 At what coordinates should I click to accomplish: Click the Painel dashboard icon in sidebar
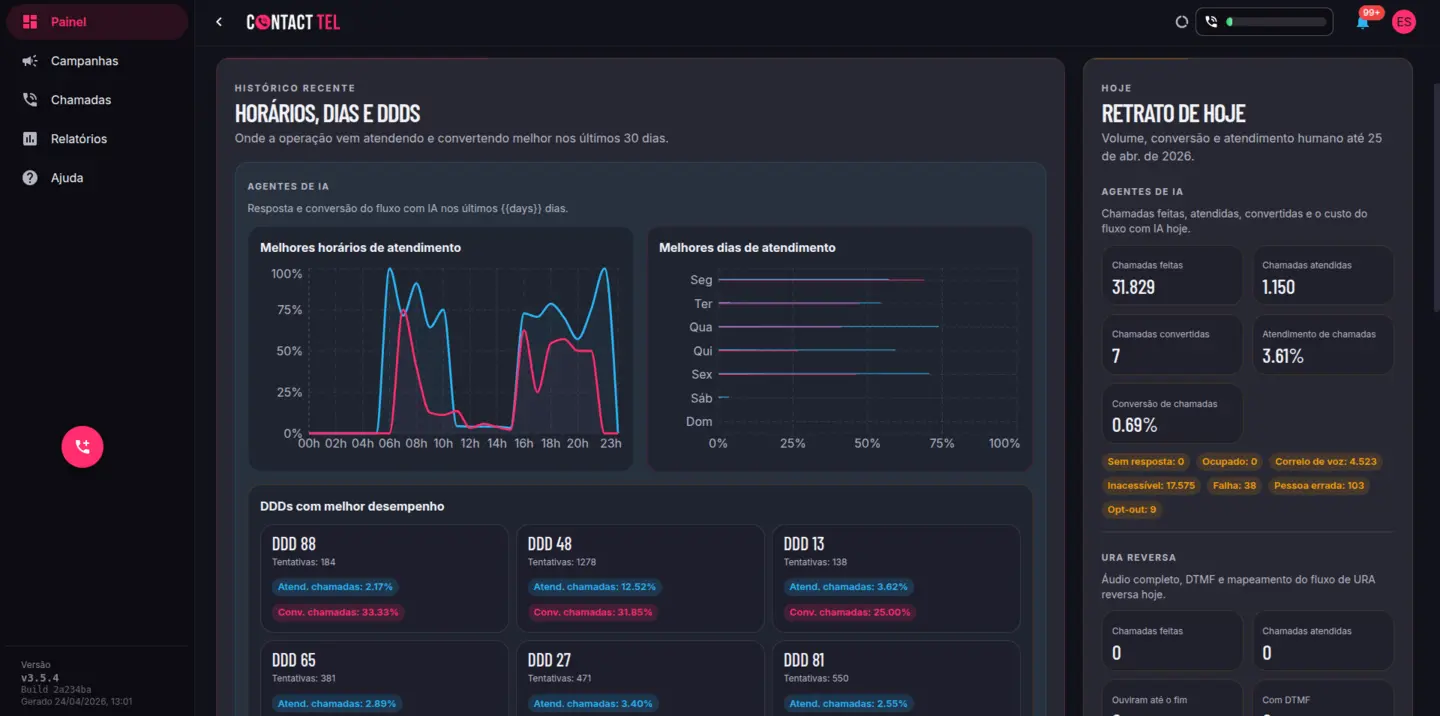pos(30,22)
